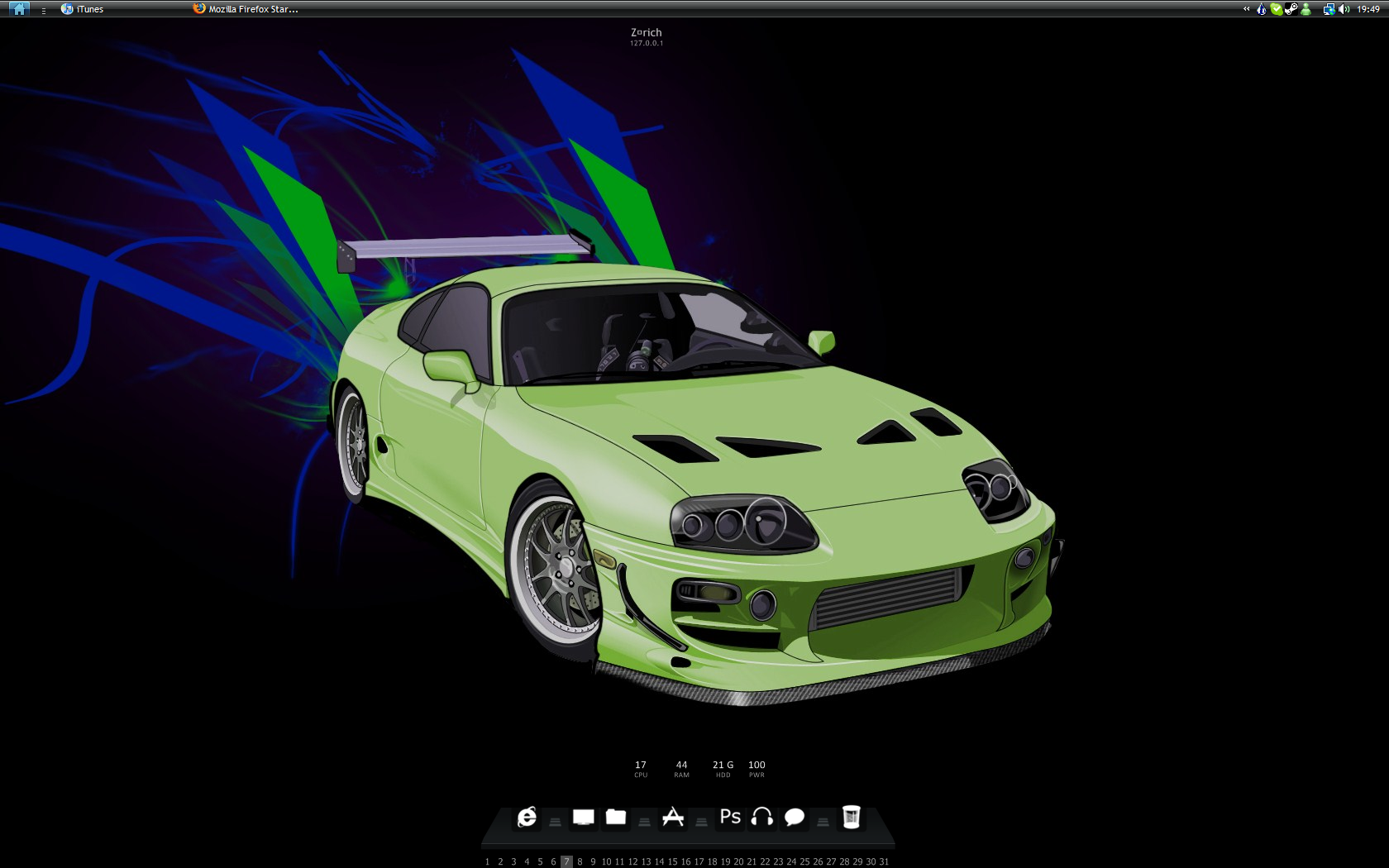The image size is (1389, 868).
Task: Open the Messenger buddy tray icon
Action: coord(1305,9)
